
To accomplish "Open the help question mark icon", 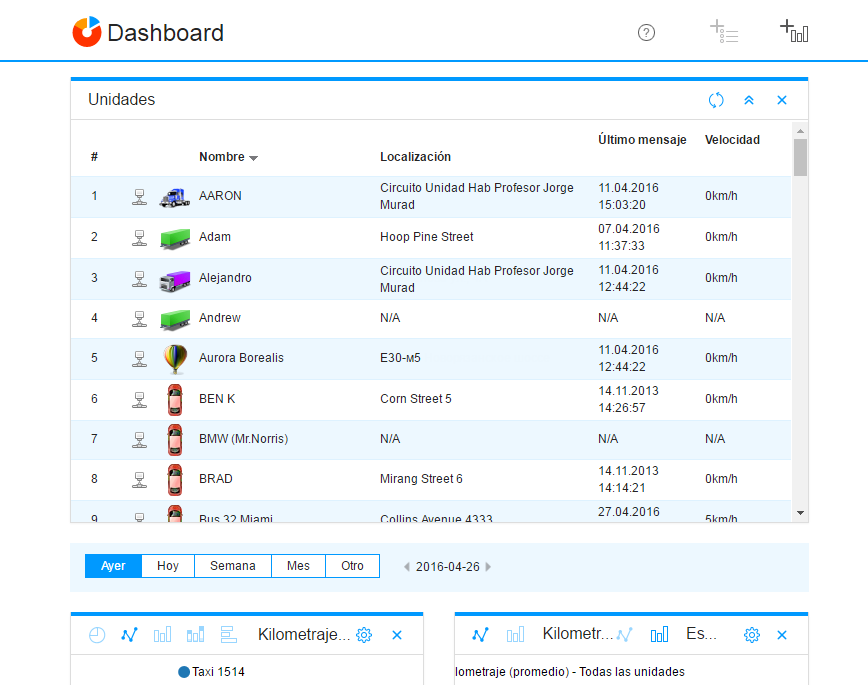I will click(646, 33).
